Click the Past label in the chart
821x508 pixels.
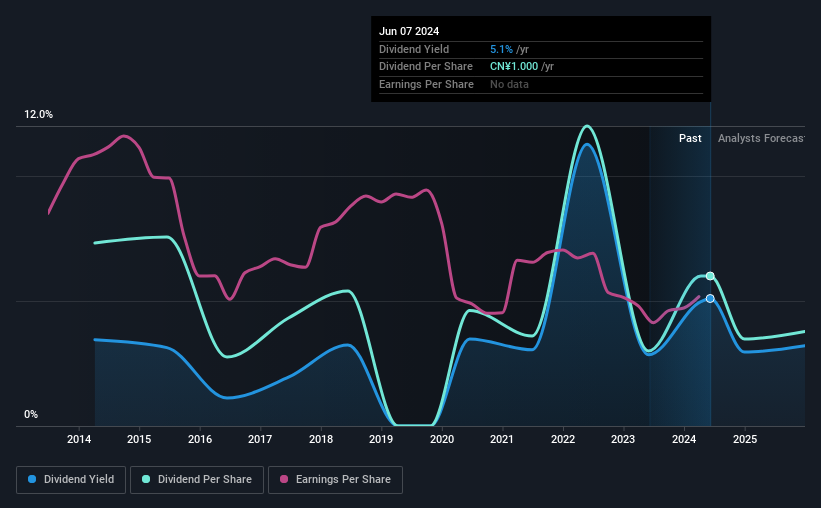tap(690, 138)
